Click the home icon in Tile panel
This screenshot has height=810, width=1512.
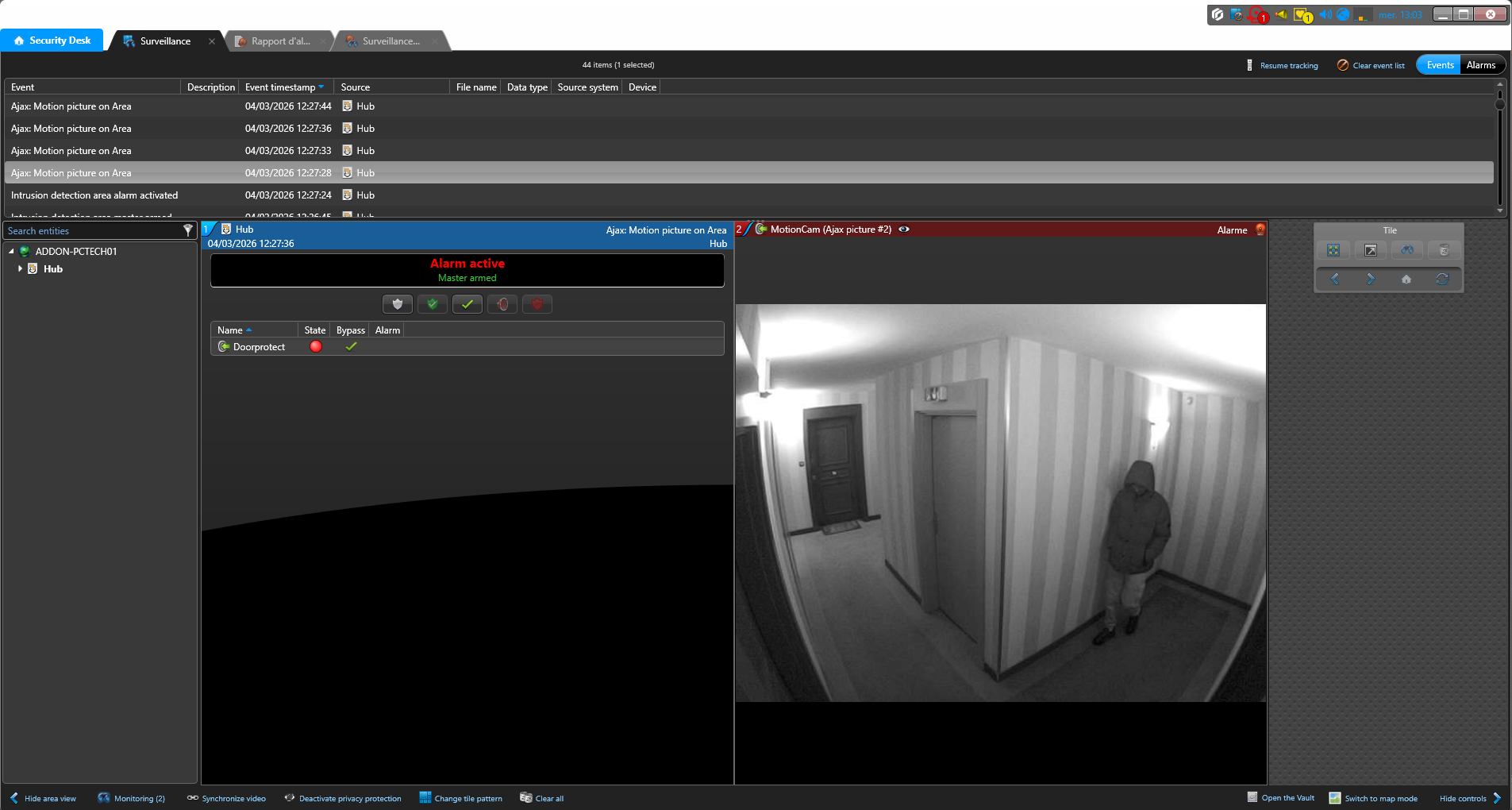pyautogui.click(x=1406, y=279)
